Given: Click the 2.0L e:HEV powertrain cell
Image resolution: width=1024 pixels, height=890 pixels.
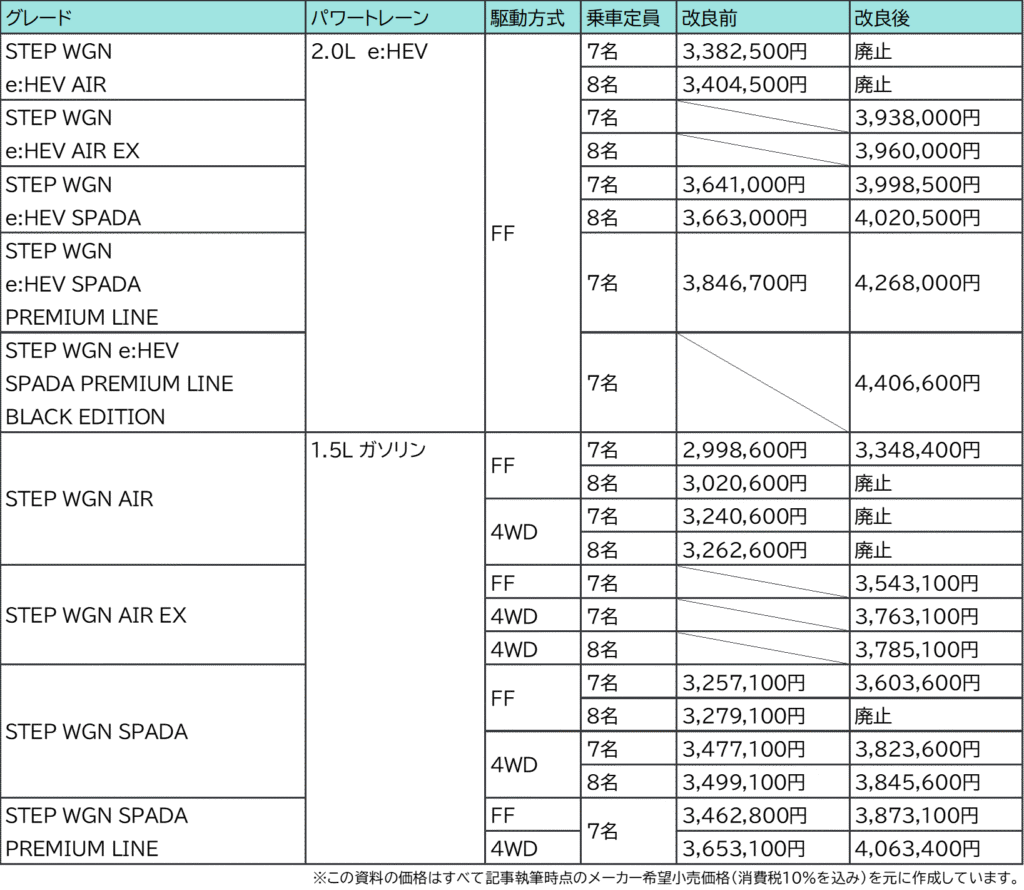Looking at the screenshot, I should tap(395, 233).
